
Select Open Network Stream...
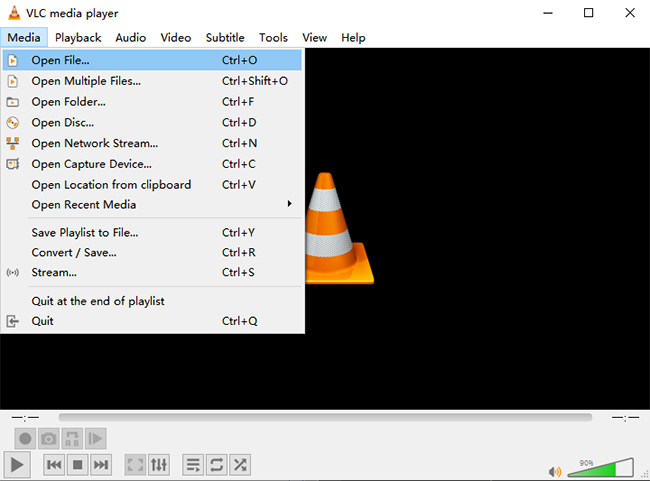point(152,143)
